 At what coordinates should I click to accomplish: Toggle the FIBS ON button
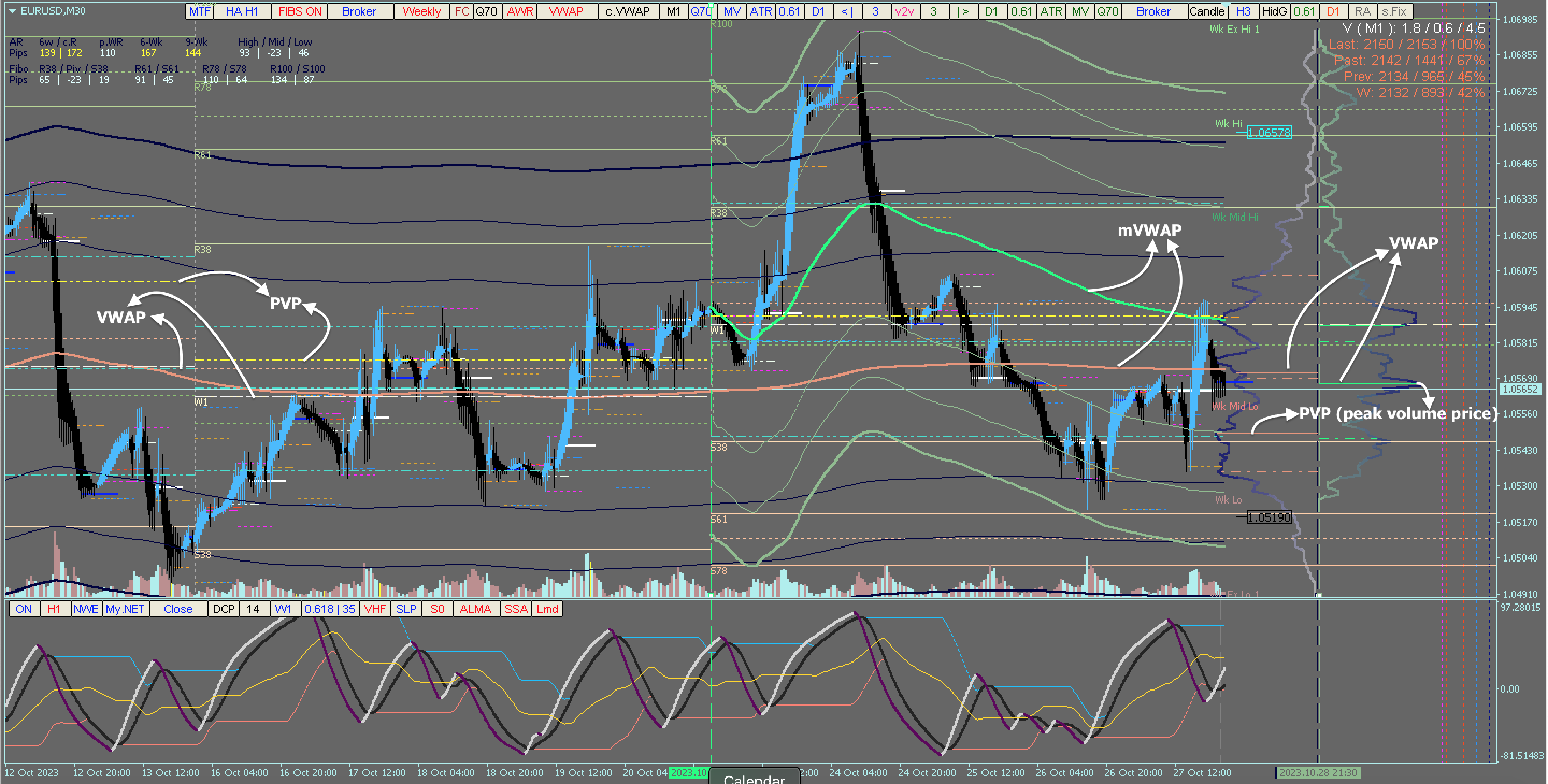click(300, 11)
